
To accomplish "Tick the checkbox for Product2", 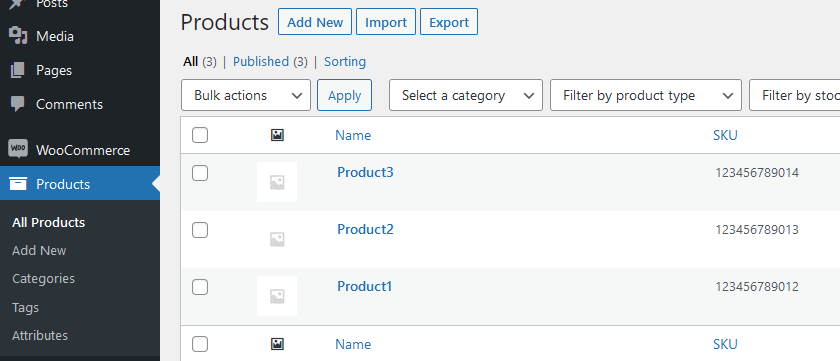I will click(200, 230).
